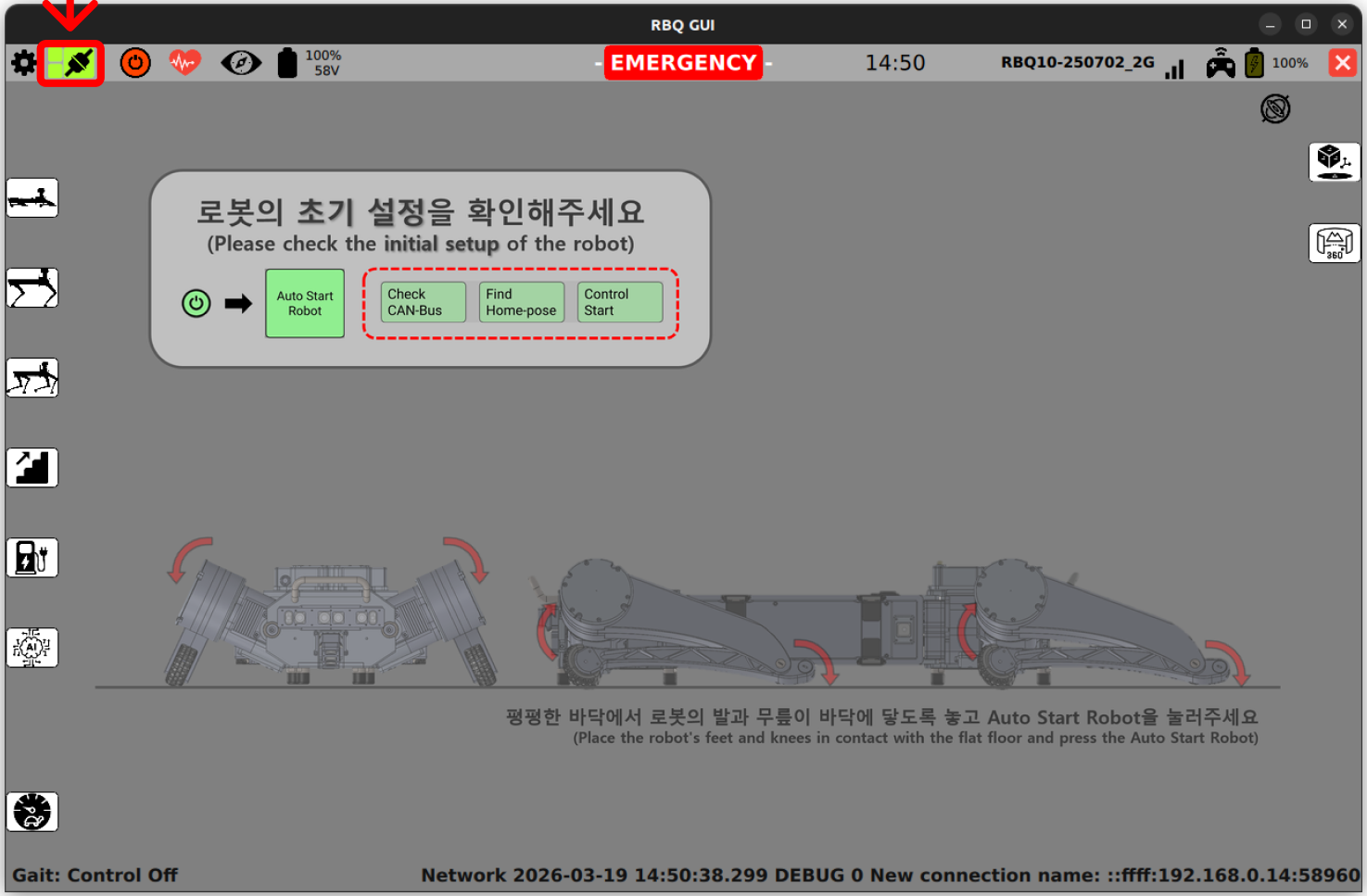Click the Control Start button
The height and width of the screenshot is (896, 1367).
[619, 302]
